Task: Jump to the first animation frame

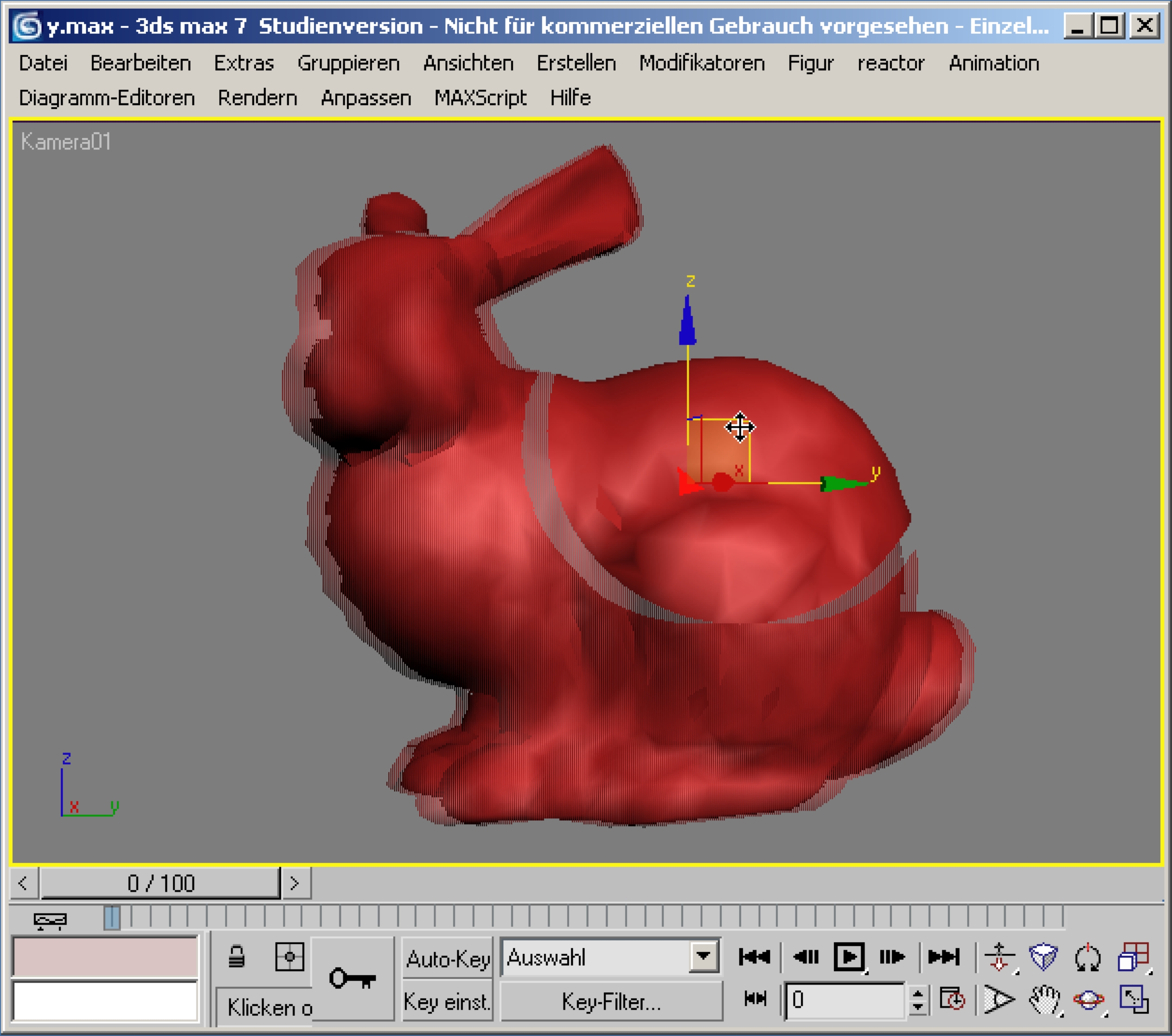Action: (x=754, y=957)
